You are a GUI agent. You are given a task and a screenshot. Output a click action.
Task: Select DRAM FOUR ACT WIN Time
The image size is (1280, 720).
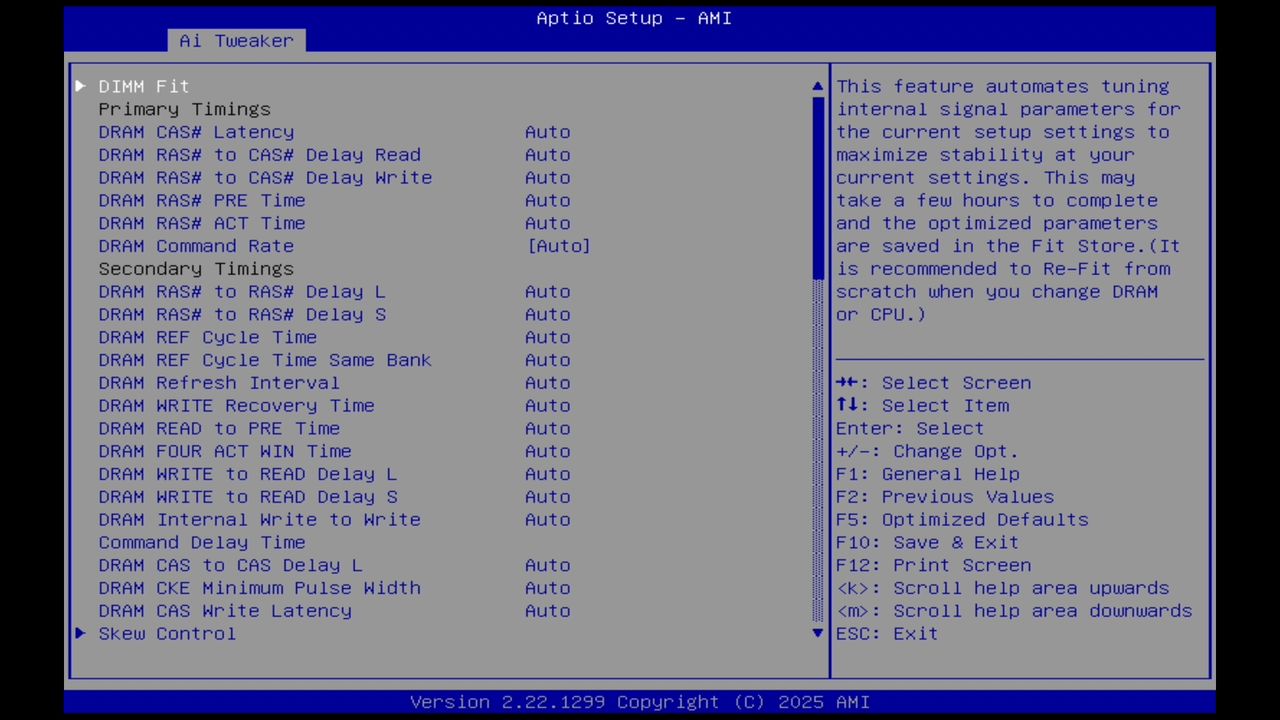tap(300, 451)
